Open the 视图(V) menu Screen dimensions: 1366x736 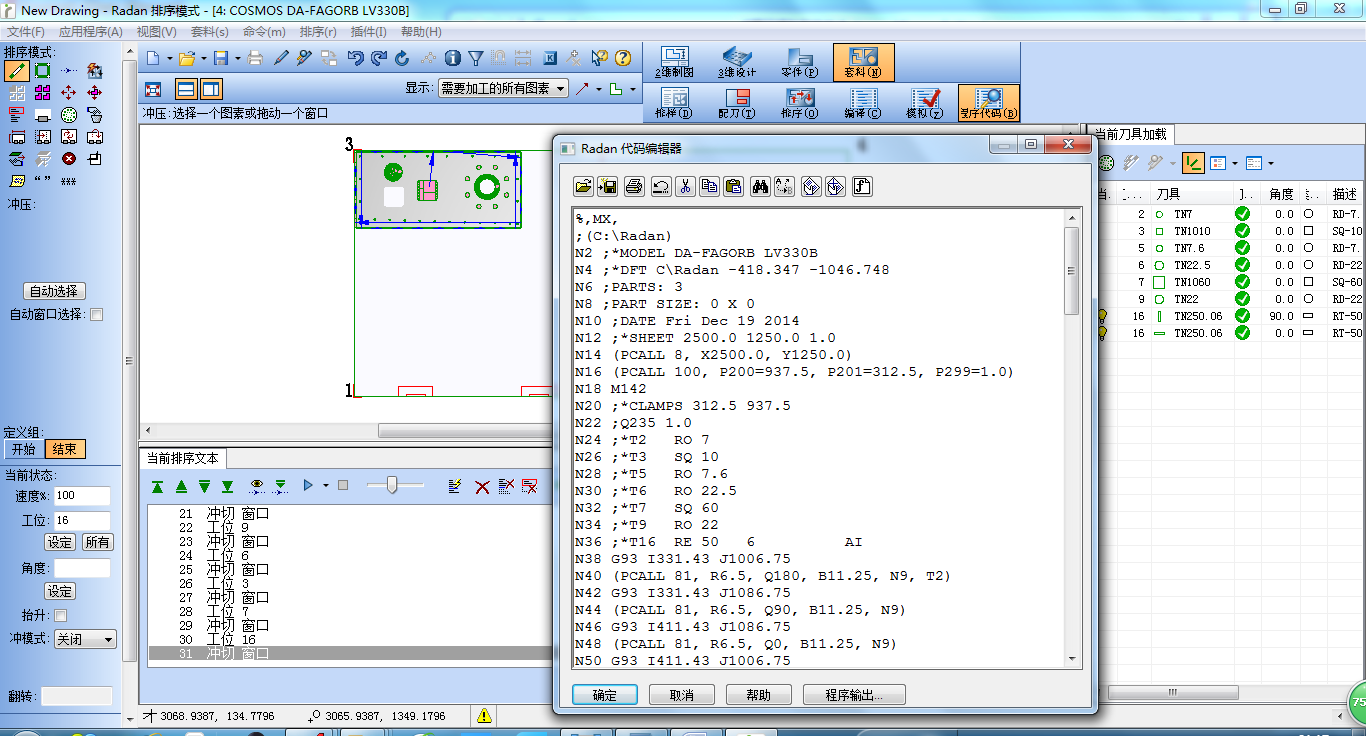[x=157, y=32]
